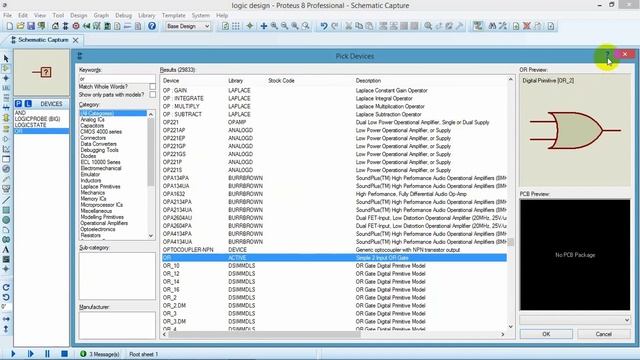Click the Results horizontal scroll right arrow
This screenshot has height=360, width=640.
[x=503, y=334]
